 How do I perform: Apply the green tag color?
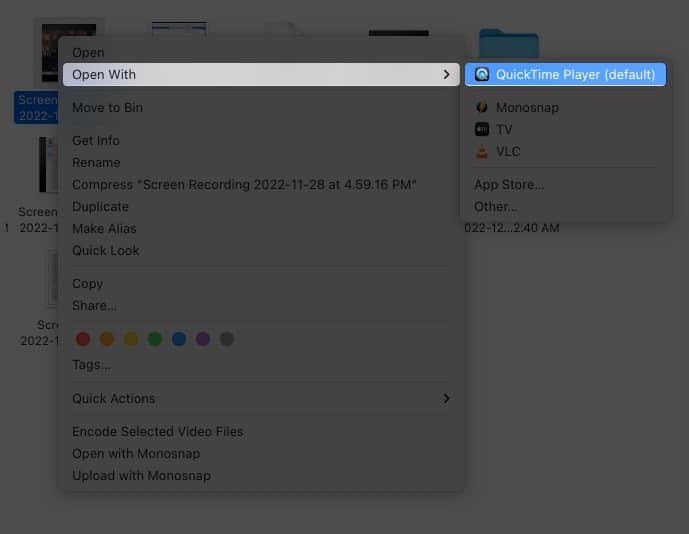click(155, 339)
